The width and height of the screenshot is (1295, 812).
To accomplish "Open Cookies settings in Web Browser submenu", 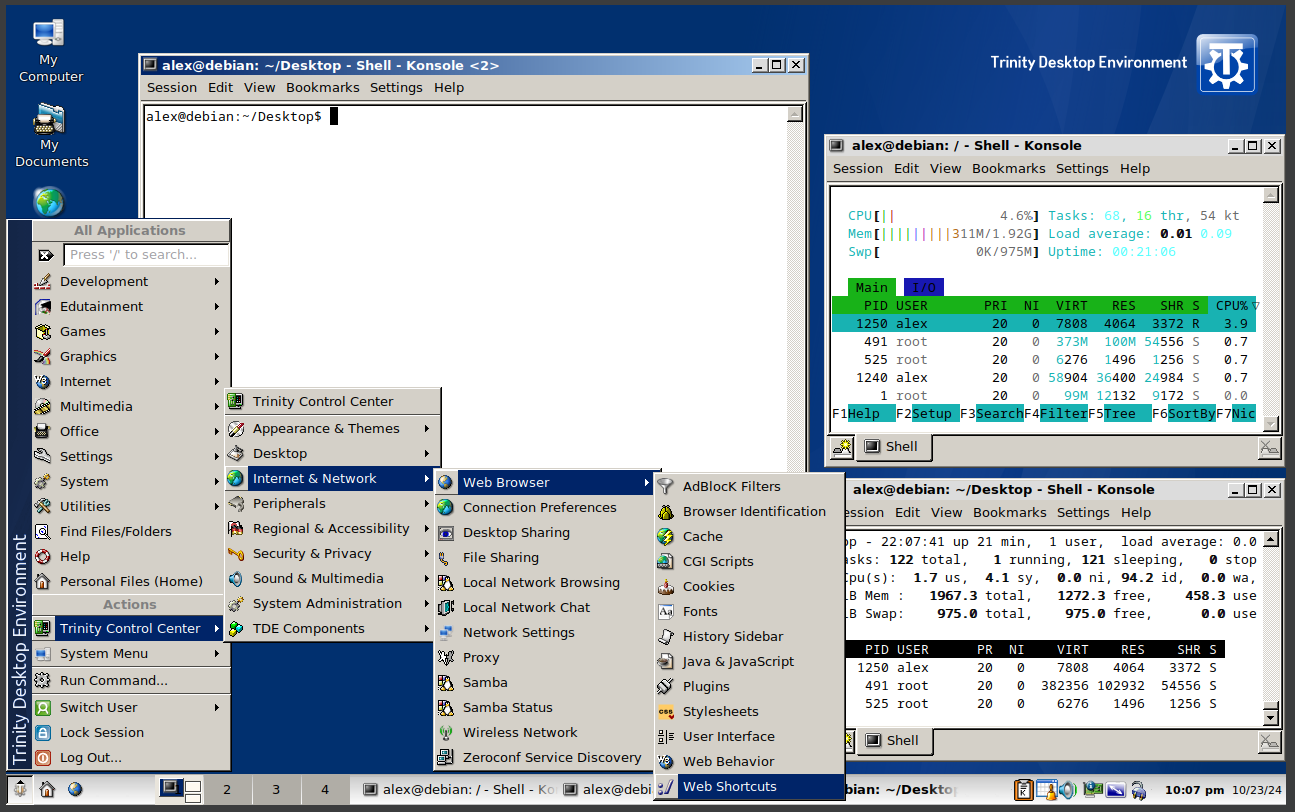I will 708,587.
